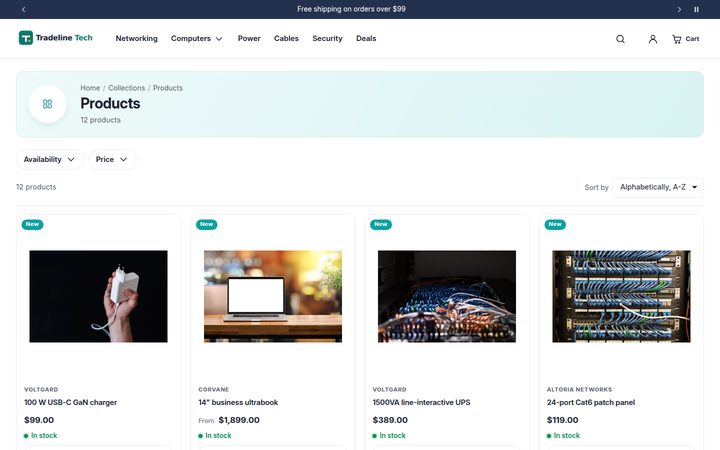The image size is (720, 450).
Task: Click ALTORIA NETWORKS vendor label
Action: [x=579, y=389]
